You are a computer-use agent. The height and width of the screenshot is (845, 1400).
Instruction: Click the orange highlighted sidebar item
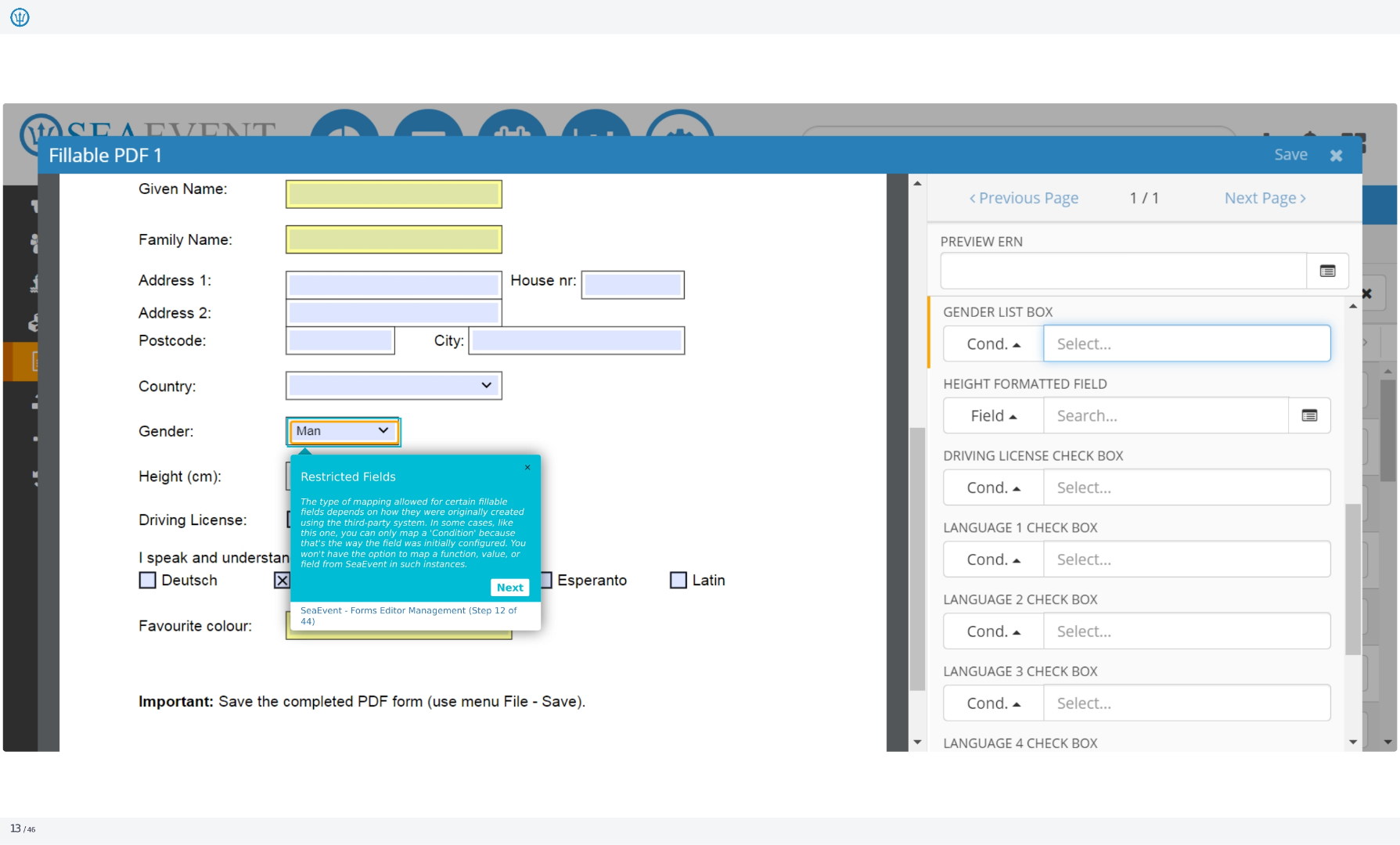[x=20, y=361]
